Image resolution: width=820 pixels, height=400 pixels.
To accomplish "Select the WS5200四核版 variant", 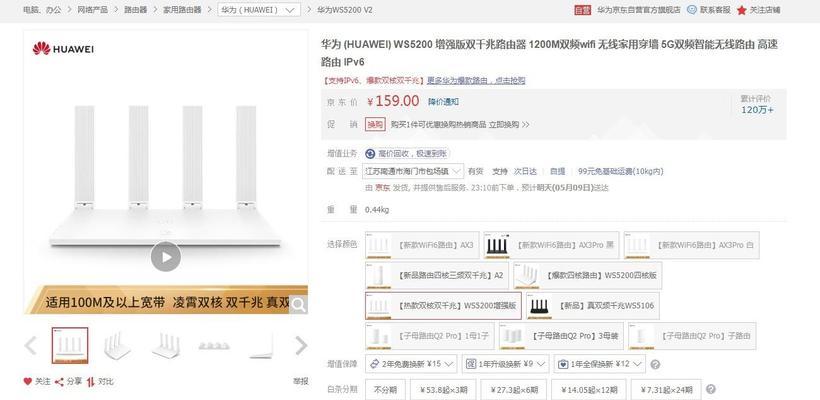I will coord(587,276).
